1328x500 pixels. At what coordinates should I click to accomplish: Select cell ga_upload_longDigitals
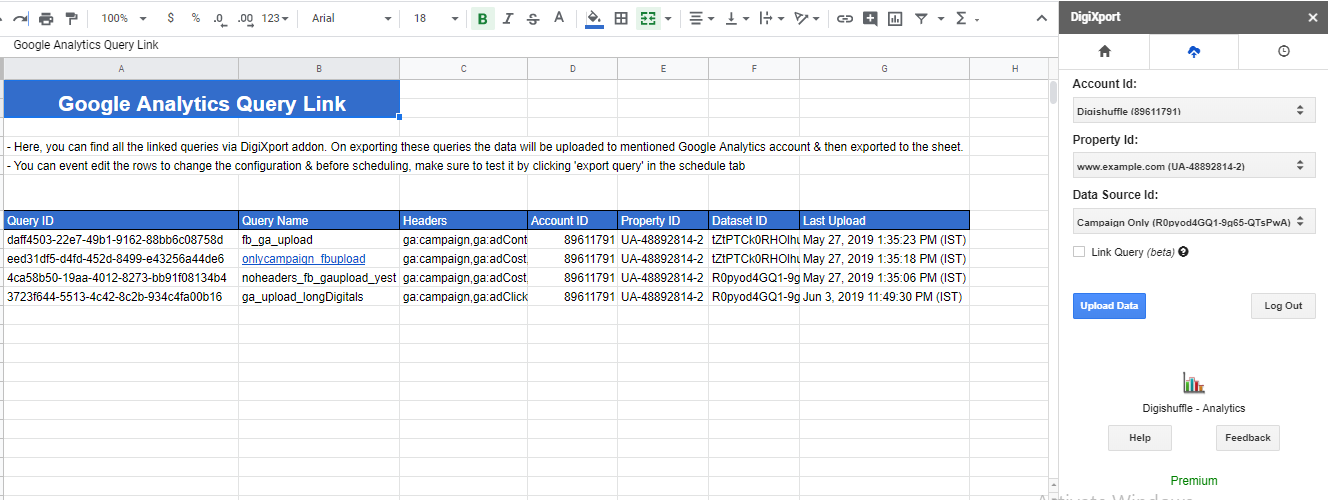pos(319,297)
